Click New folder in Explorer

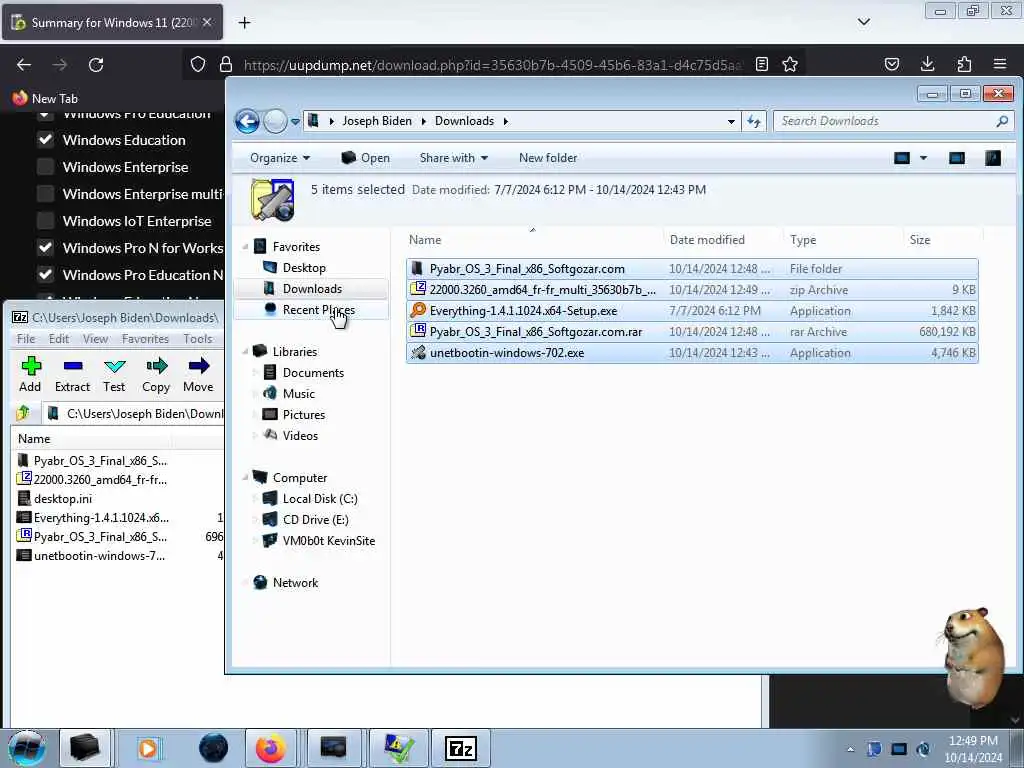point(548,158)
